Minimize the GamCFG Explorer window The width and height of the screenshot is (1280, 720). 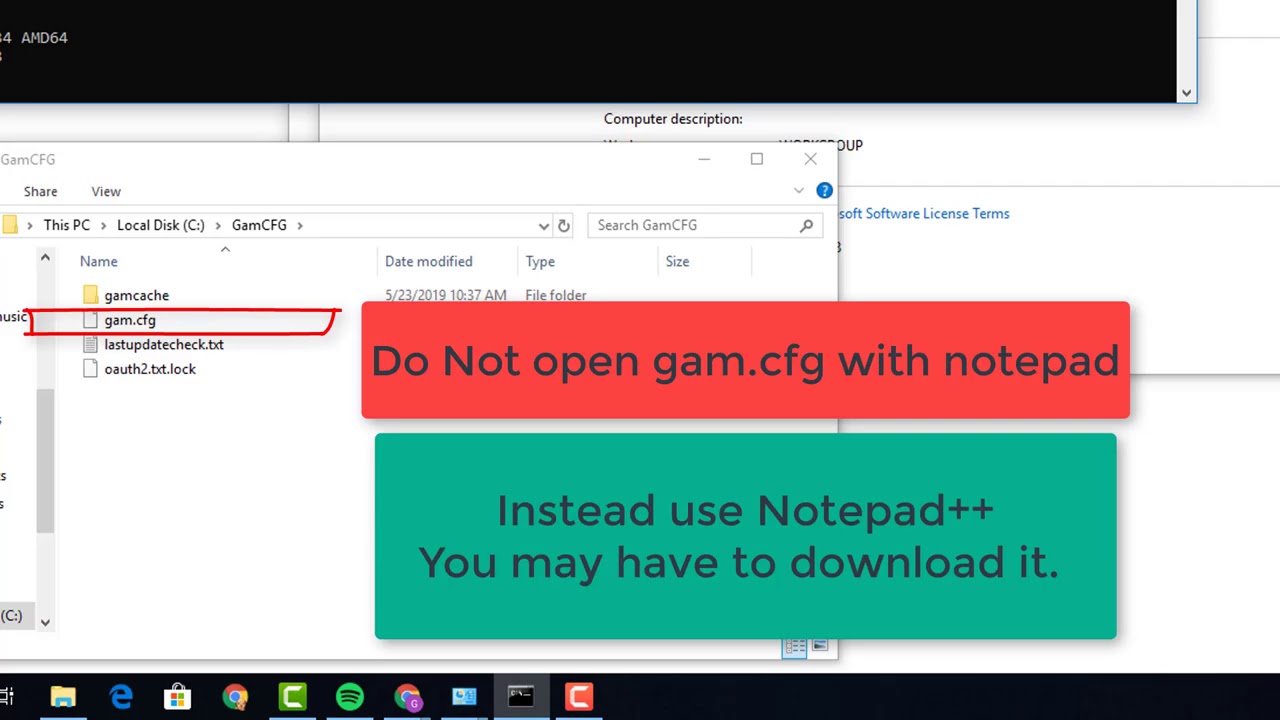(x=704, y=159)
